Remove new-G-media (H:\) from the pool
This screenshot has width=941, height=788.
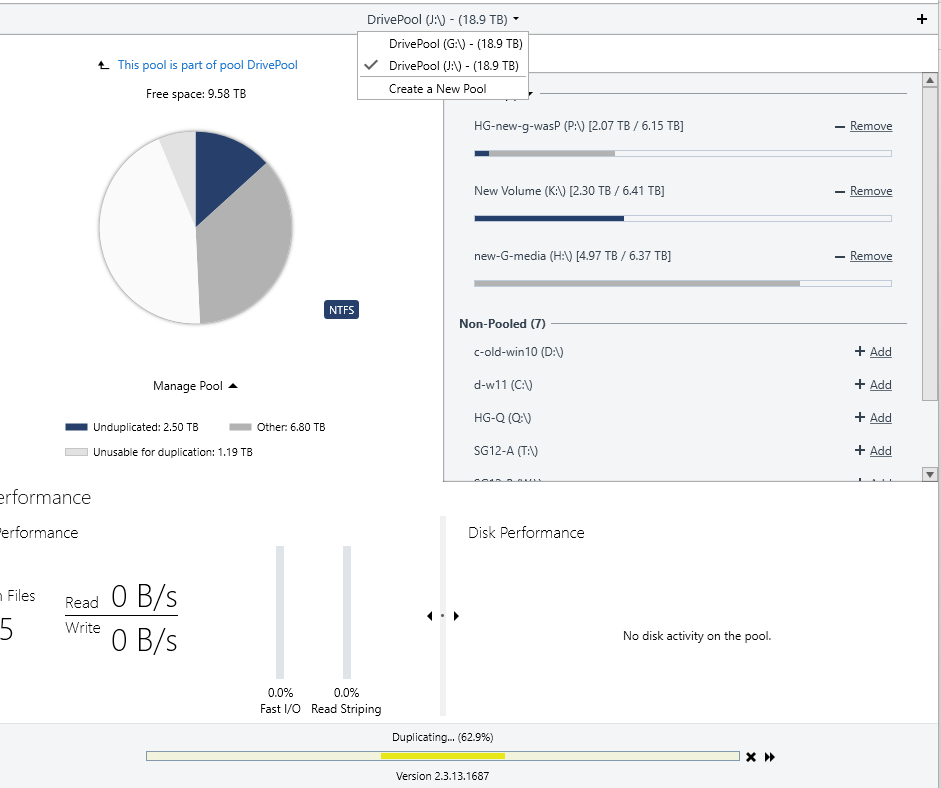pyautogui.click(x=870, y=257)
